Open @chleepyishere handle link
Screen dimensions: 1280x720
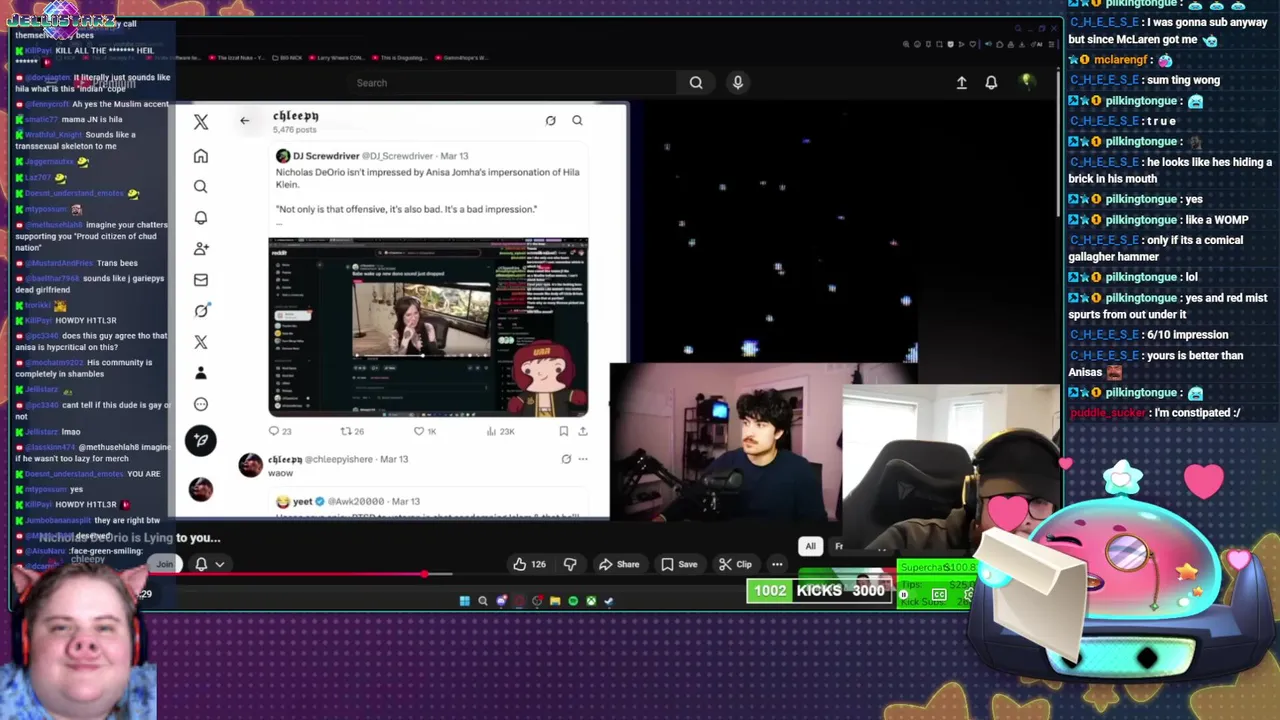pos(338,459)
